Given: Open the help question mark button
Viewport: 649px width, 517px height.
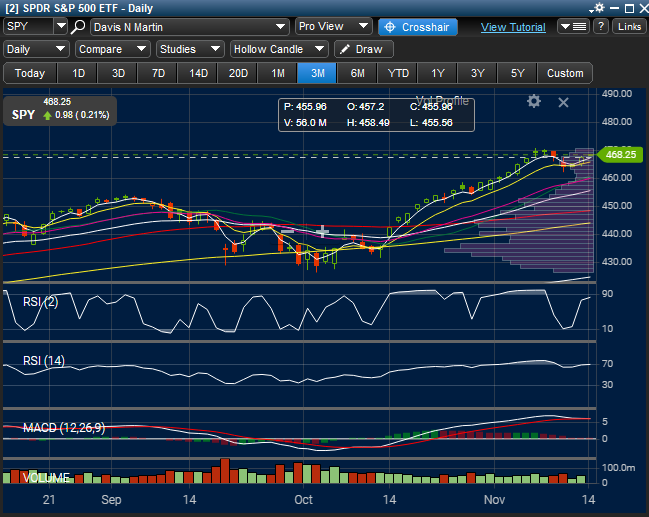Looking at the screenshot, I should pos(601,26).
